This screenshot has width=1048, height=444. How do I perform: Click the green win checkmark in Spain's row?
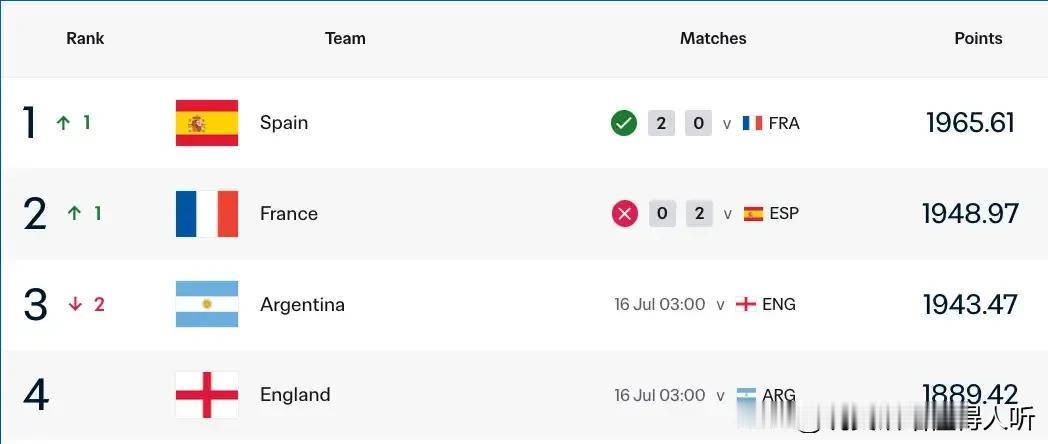point(624,123)
